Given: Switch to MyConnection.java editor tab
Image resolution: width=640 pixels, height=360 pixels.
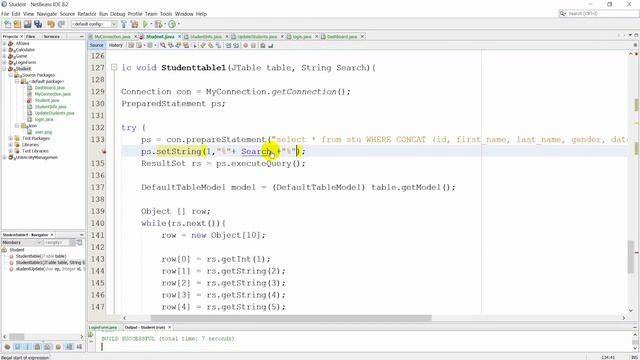Looking at the screenshot, I should click(x=112, y=37).
